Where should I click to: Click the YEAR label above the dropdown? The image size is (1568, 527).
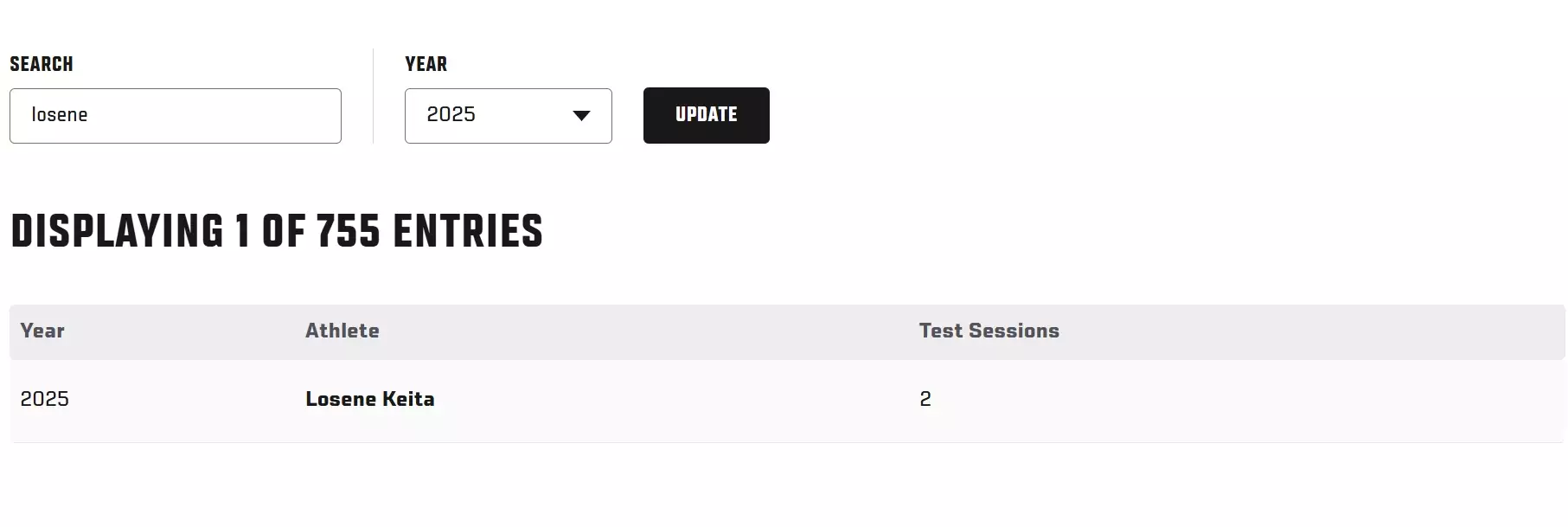pos(426,64)
